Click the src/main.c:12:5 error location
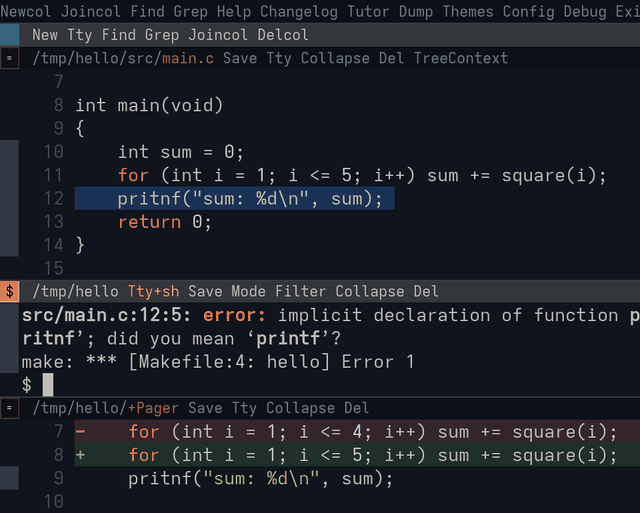 [106, 315]
